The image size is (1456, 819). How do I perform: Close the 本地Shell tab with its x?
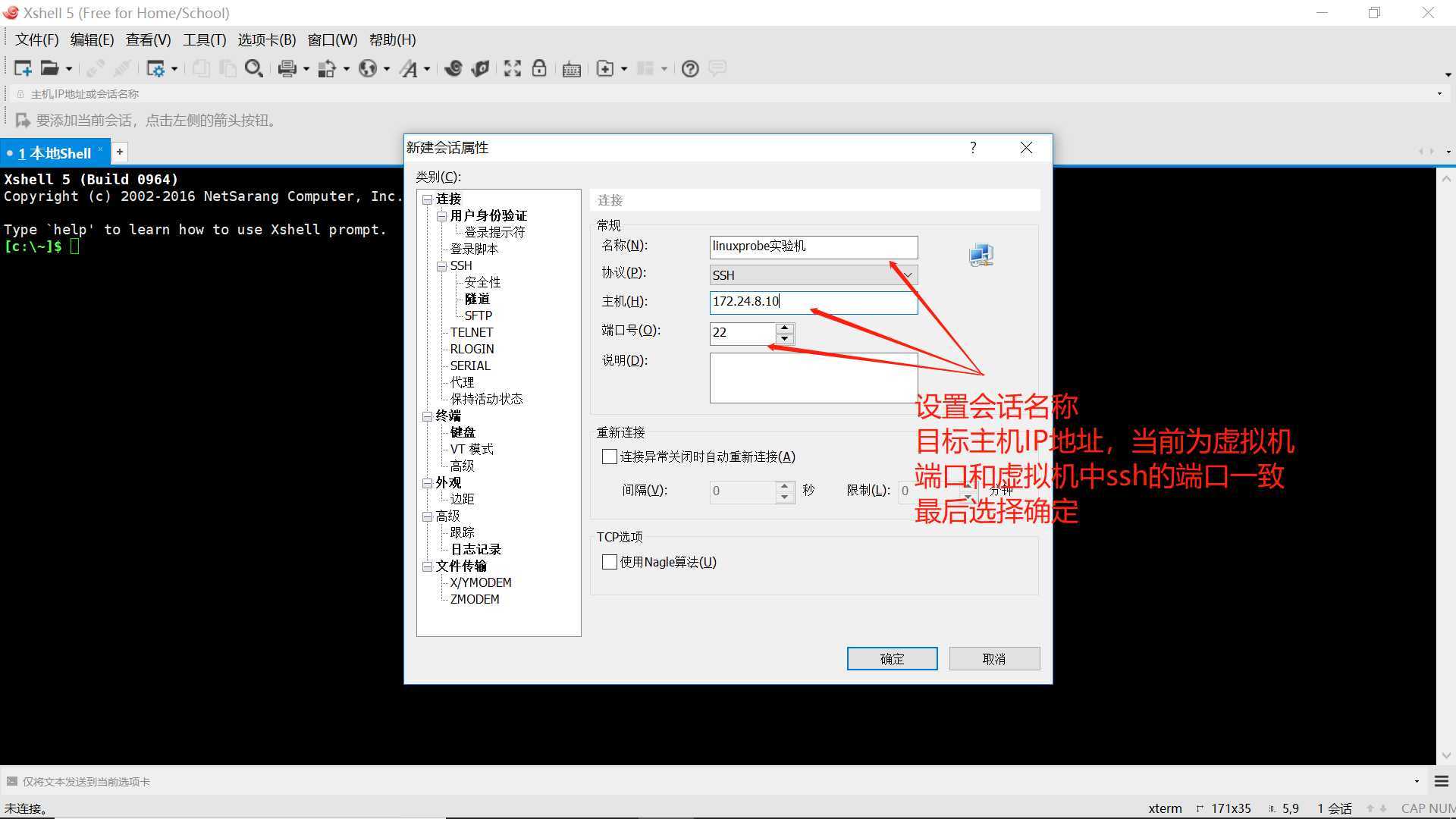point(100,149)
